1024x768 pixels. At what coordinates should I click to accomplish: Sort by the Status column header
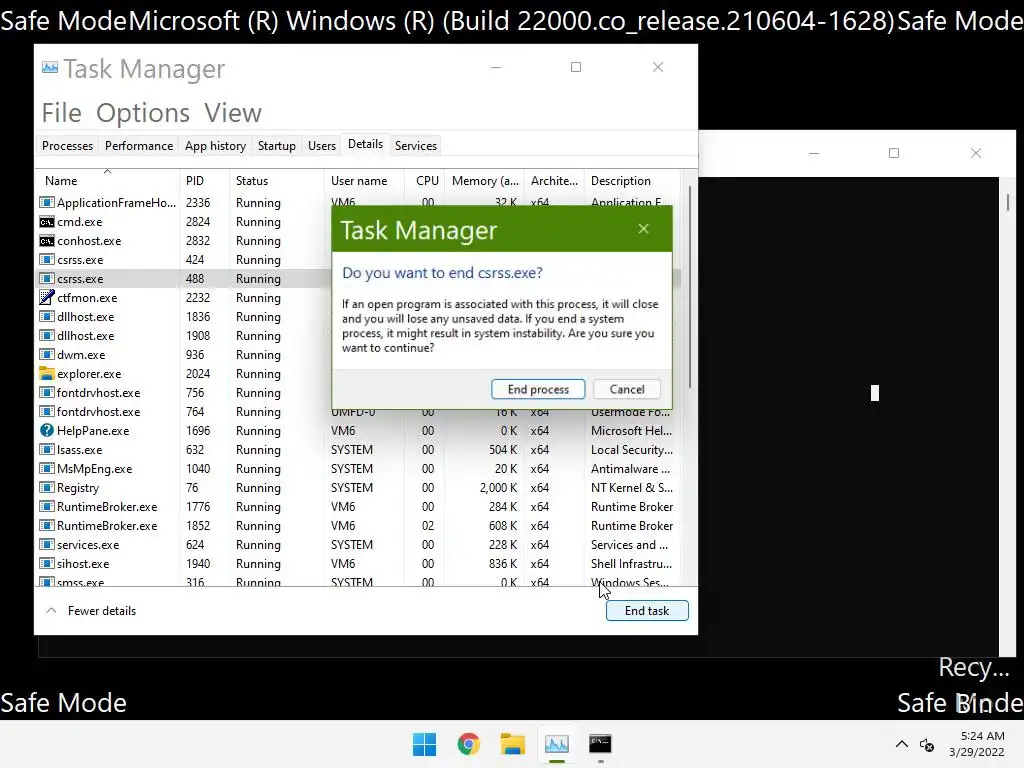pyautogui.click(x=276, y=181)
